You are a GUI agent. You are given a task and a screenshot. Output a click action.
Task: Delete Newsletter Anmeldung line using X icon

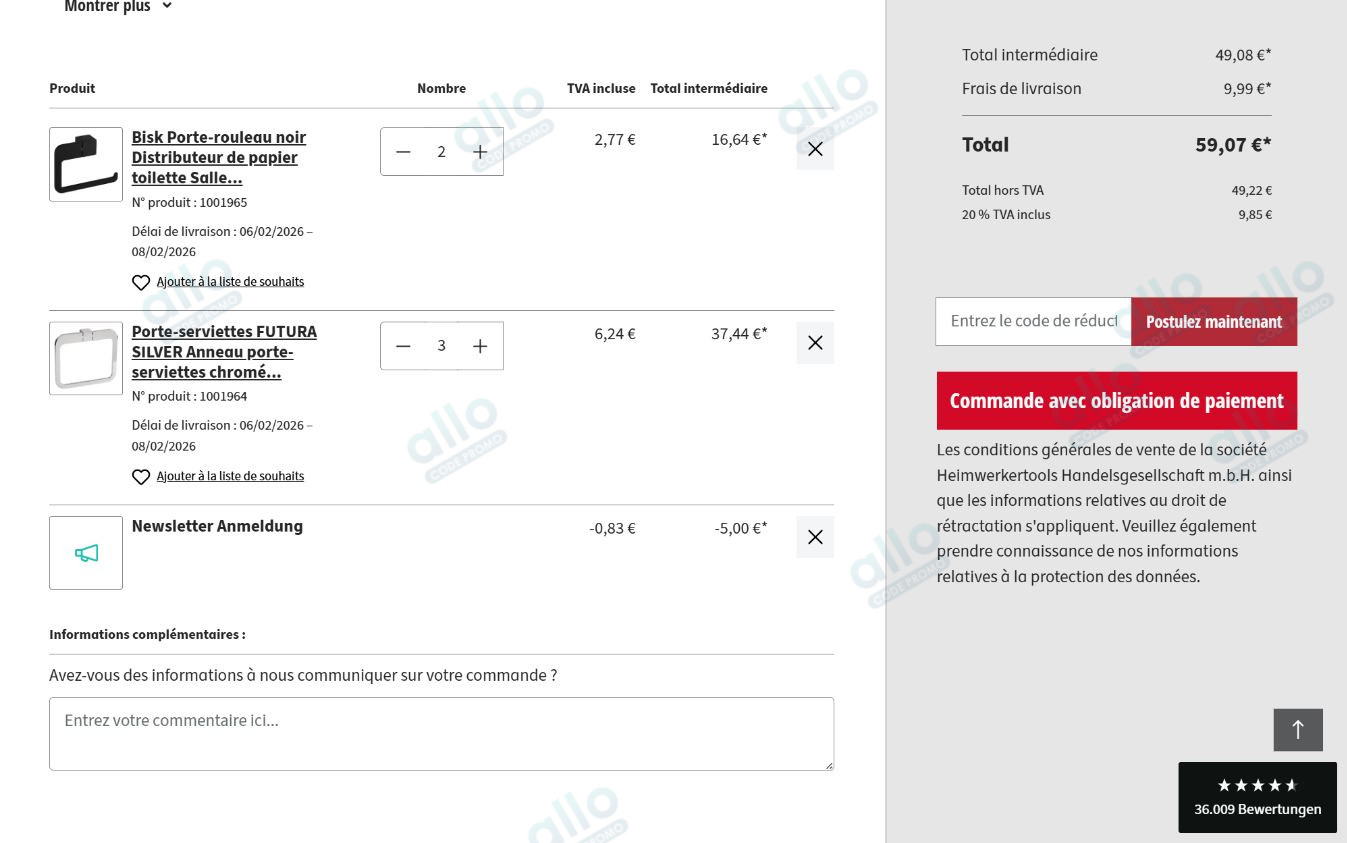815,536
